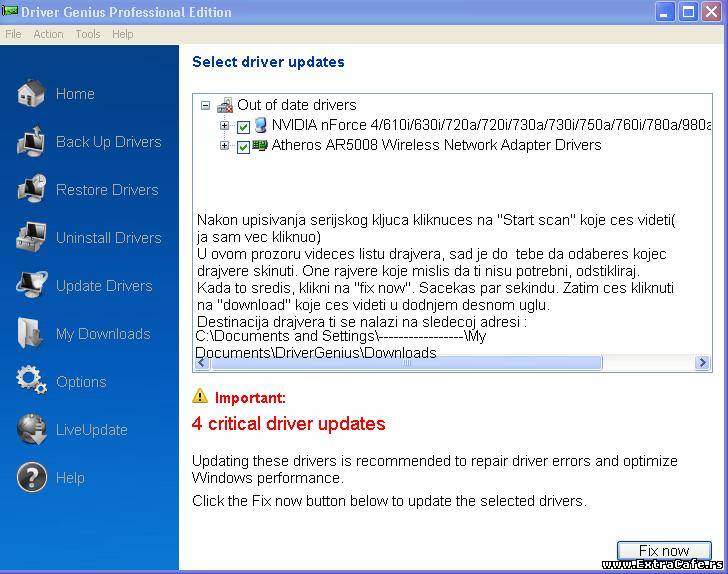Open Back Up Drivers icon

(31, 142)
